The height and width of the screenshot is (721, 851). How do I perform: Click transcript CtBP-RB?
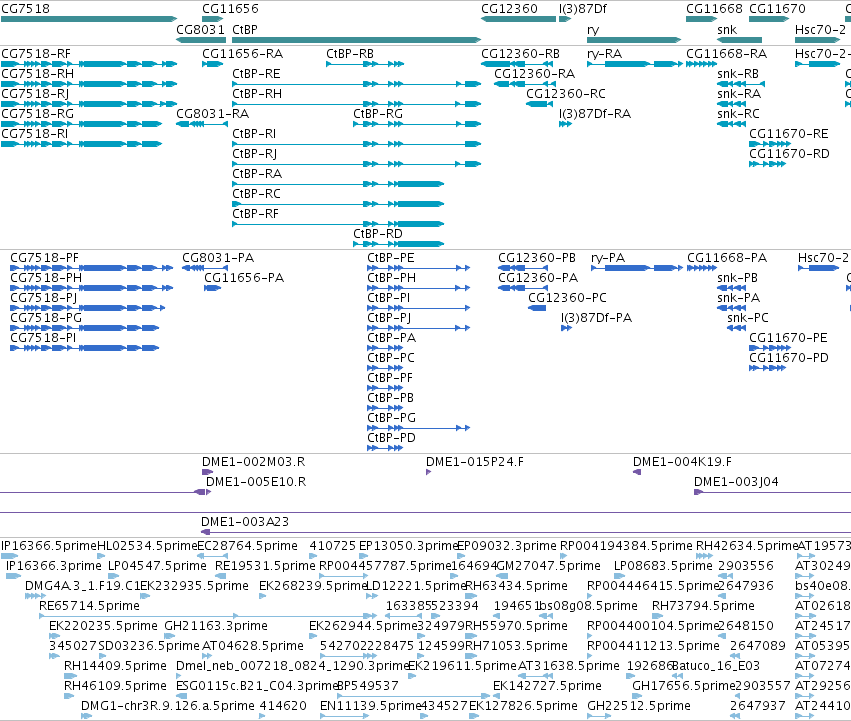pyautogui.click(x=365, y=64)
